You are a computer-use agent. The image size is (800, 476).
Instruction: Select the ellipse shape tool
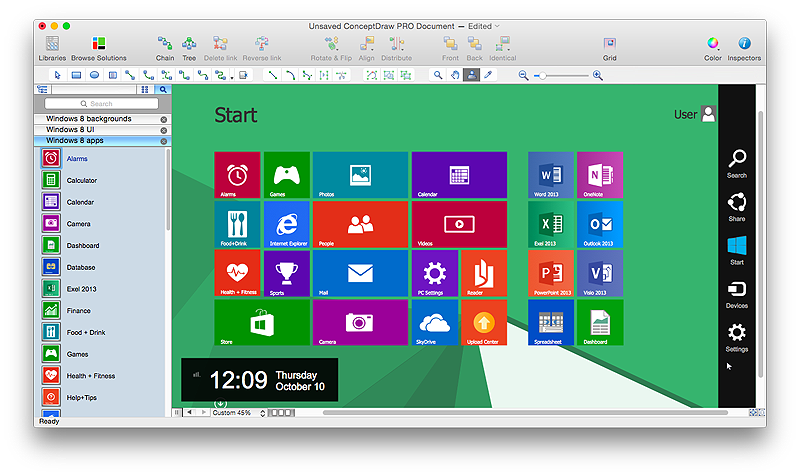coord(94,75)
